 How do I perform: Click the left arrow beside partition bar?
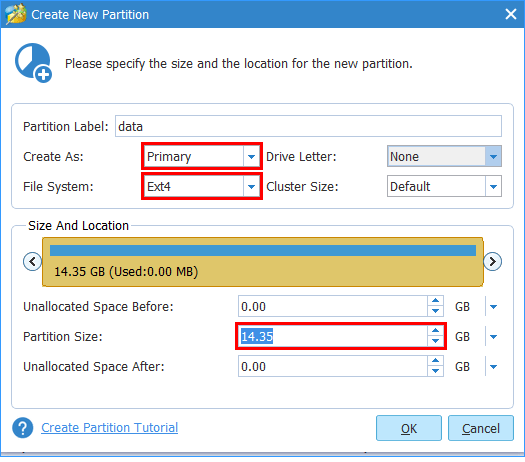click(32, 261)
